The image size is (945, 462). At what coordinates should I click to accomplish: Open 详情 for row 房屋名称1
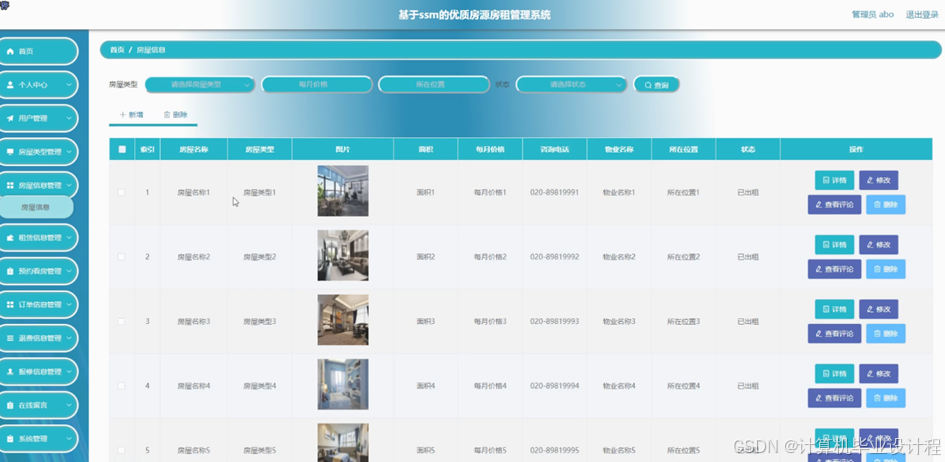pyautogui.click(x=834, y=180)
